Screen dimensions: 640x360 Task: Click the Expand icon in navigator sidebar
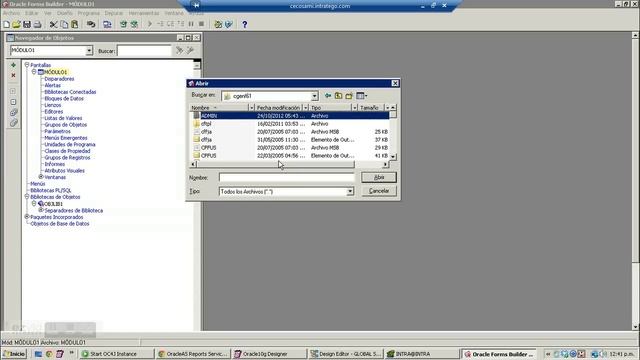point(13,91)
